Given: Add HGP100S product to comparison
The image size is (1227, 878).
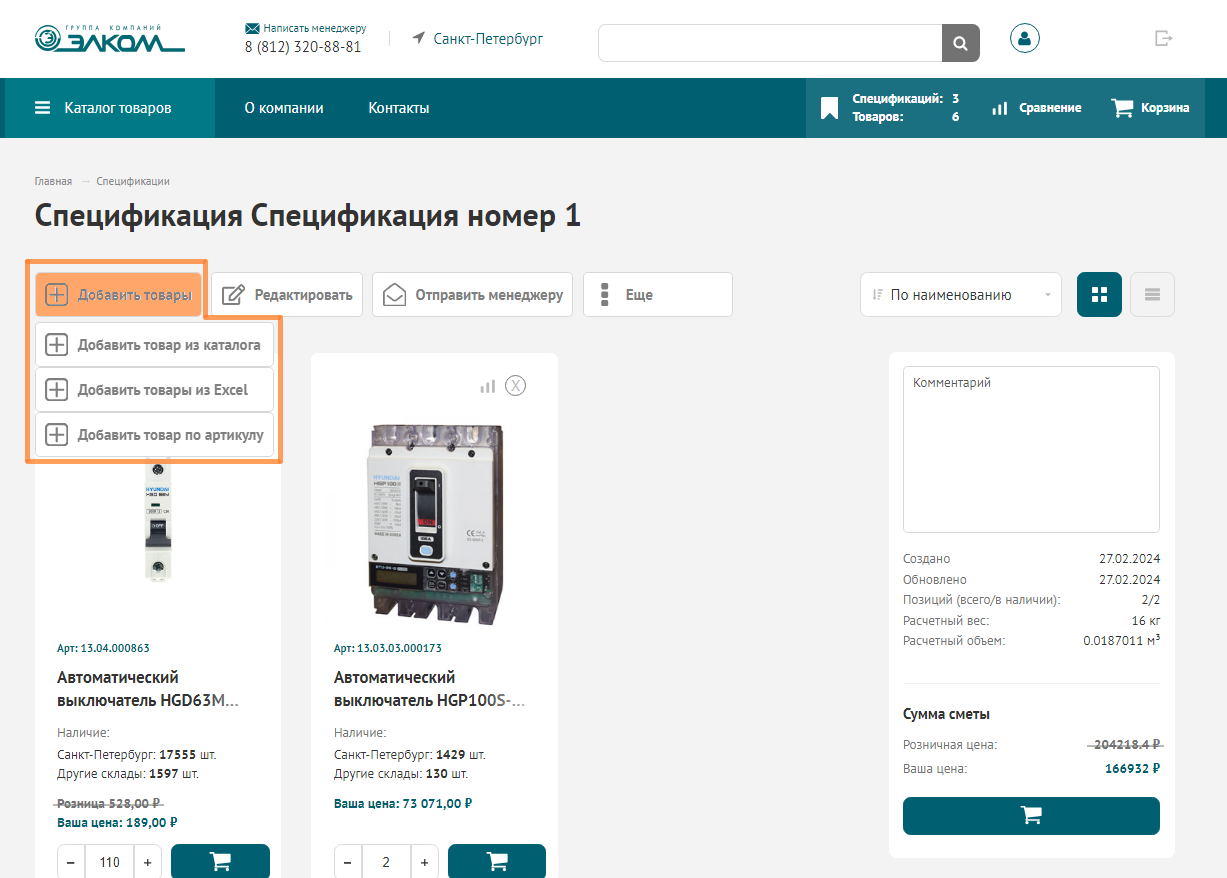Looking at the screenshot, I should pyautogui.click(x=487, y=386).
